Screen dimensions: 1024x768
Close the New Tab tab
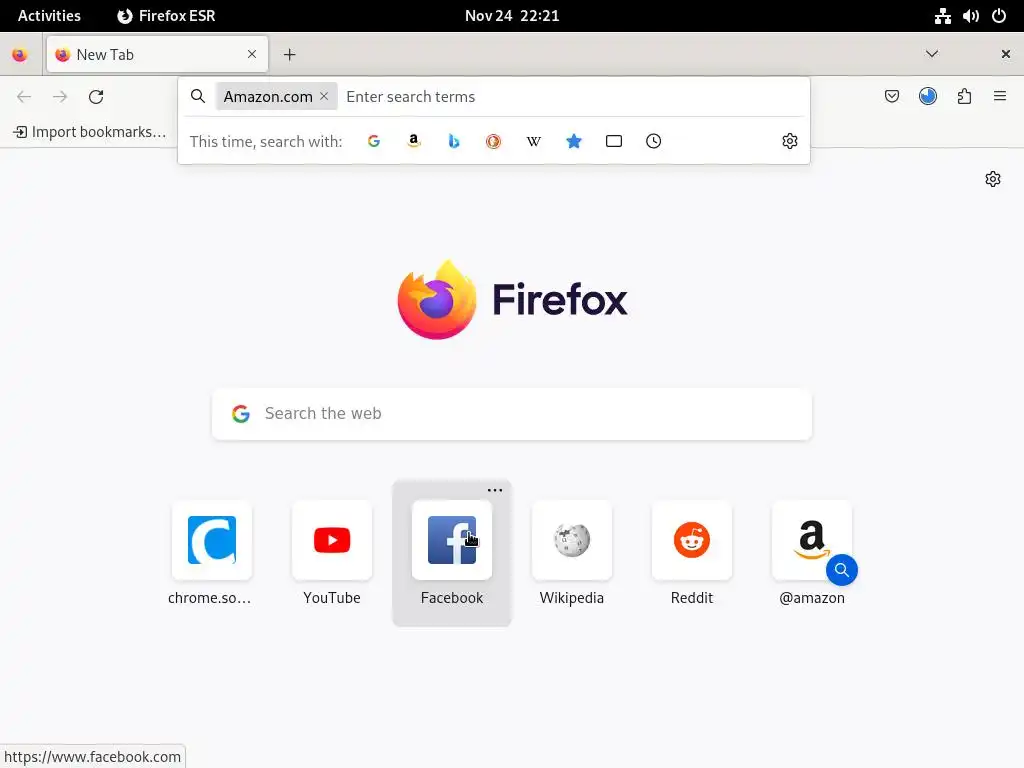252,54
